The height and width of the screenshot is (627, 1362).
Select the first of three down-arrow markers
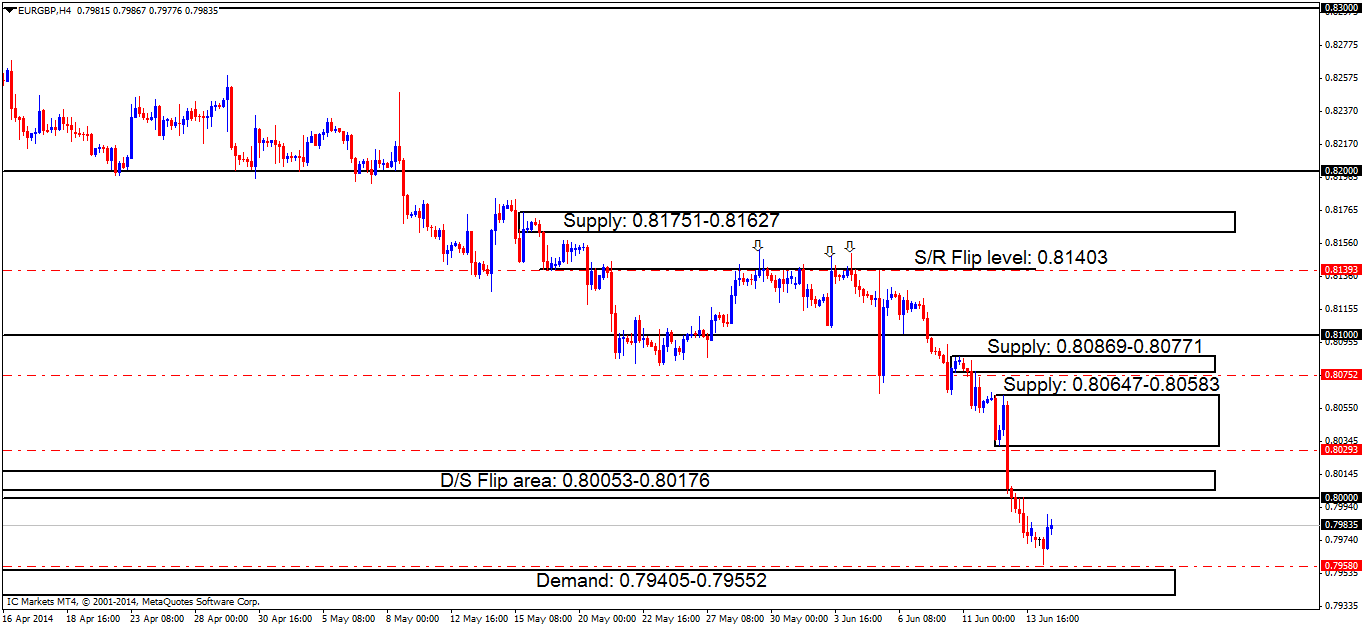tap(758, 246)
